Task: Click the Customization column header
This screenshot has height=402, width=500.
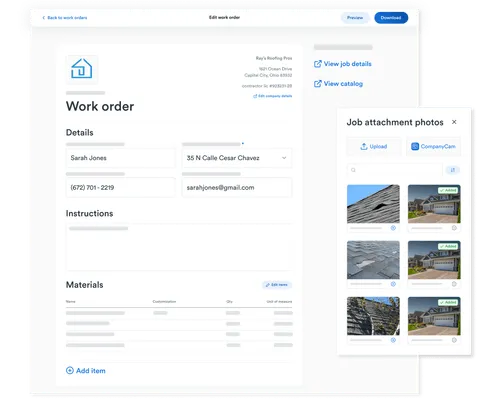Action: [x=164, y=301]
